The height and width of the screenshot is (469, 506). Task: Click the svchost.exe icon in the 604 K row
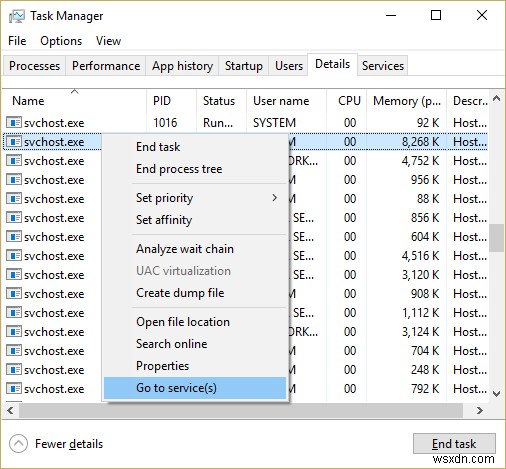point(14,237)
